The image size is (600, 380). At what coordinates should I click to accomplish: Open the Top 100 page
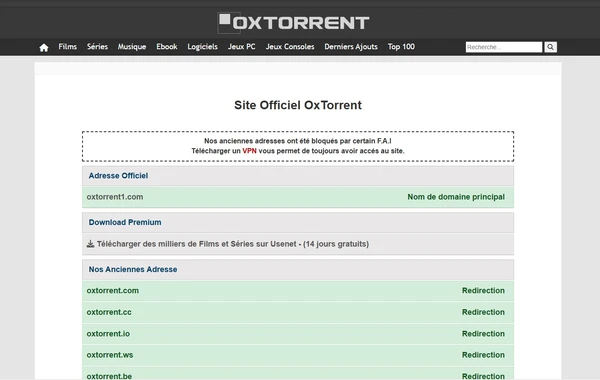[x=401, y=47]
